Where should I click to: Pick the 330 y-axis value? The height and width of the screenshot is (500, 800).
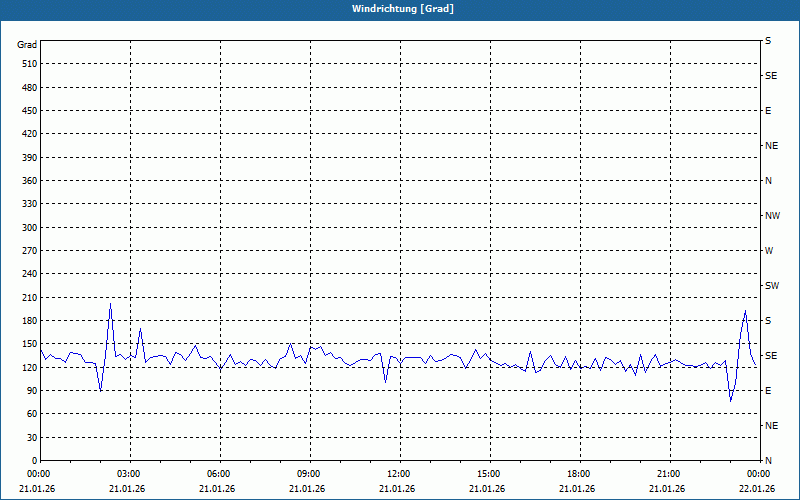click(x=30, y=204)
